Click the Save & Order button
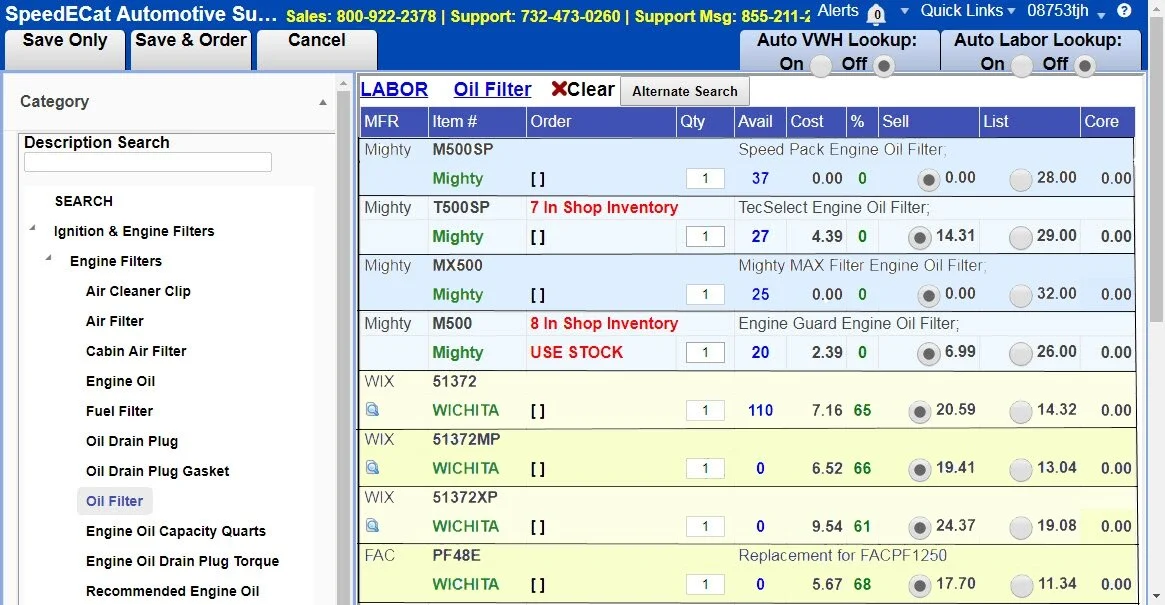The width and height of the screenshot is (1165, 605). tap(191, 48)
